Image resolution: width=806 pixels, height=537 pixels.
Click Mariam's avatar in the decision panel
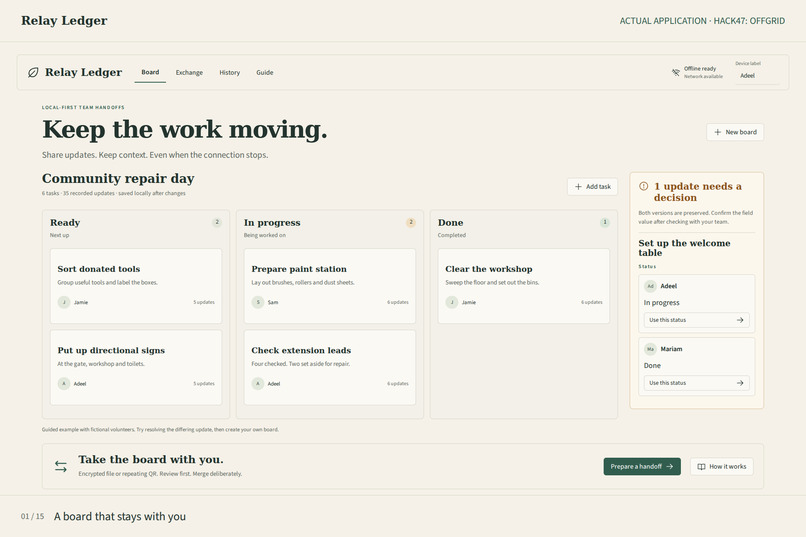click(650, 349)
